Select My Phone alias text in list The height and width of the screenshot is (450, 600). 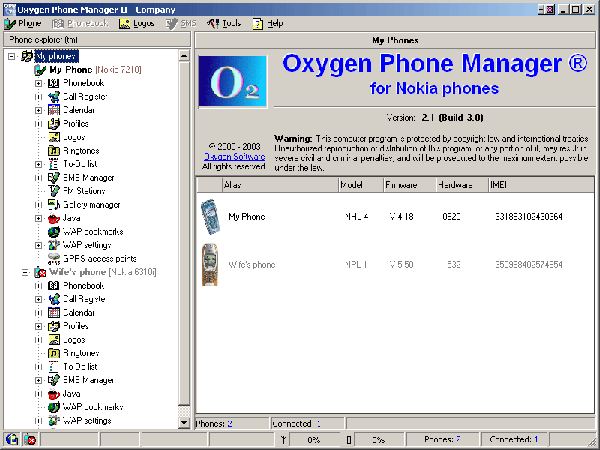pyautogui.click(x=246, y=217)
